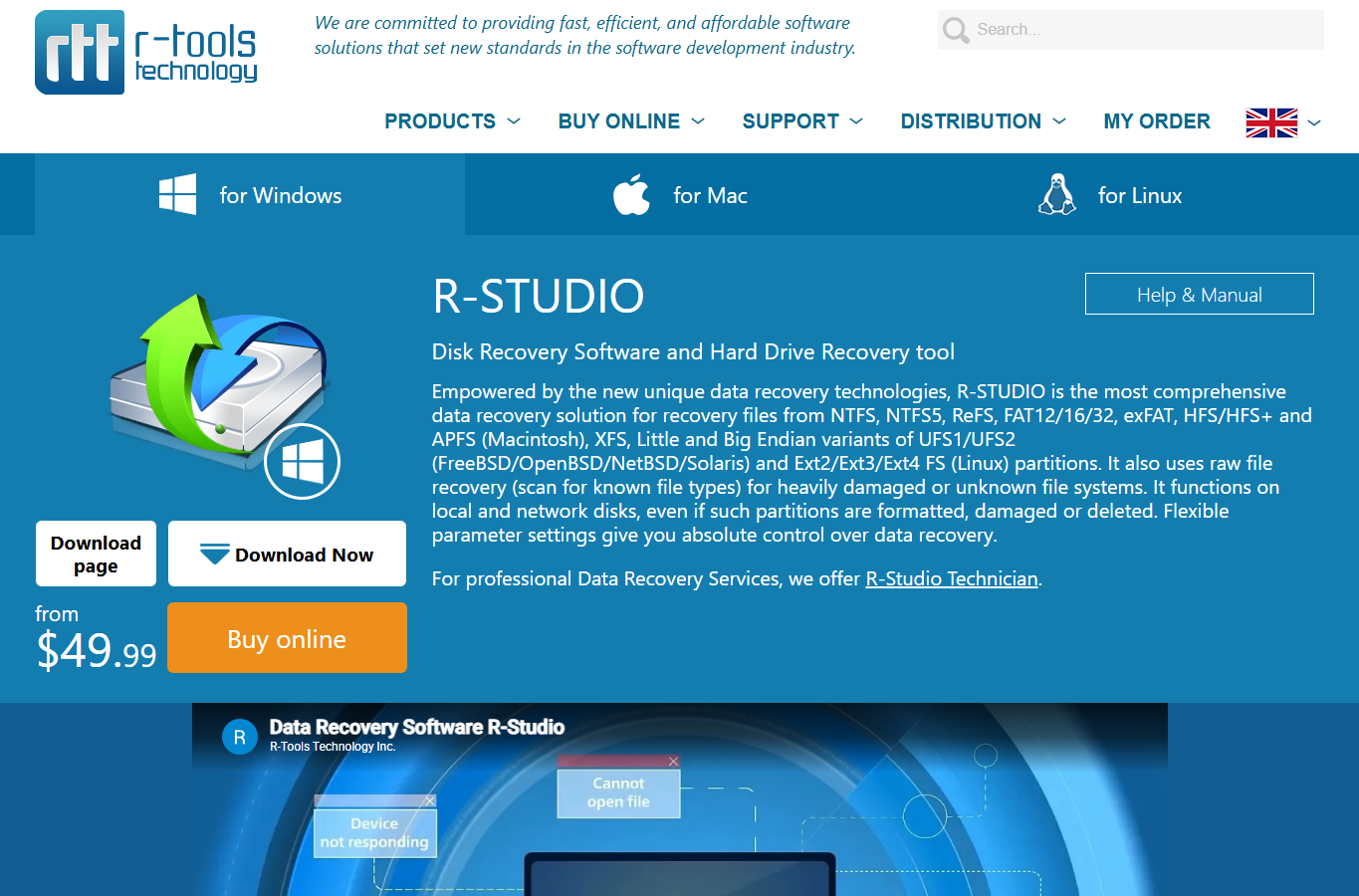Viewport: 1359px width, 896px height.
Task: Click 'Disk Recovery Software and Hard Drive Recovery tool'
Action: coord(693,351)
